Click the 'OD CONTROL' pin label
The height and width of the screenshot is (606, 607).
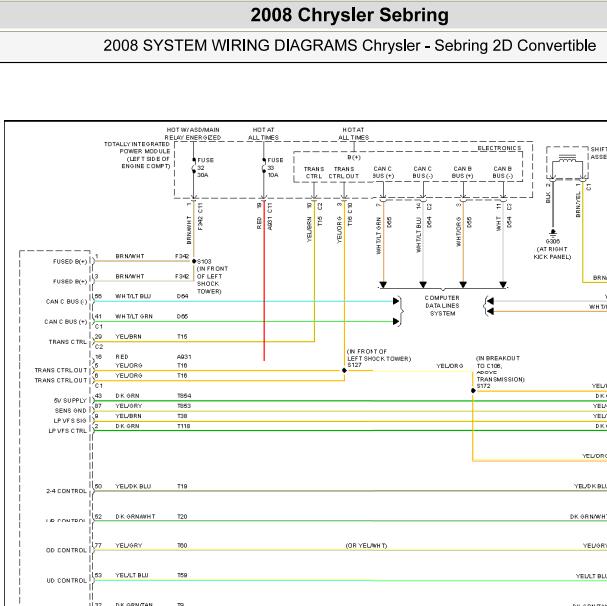point(67,550)
